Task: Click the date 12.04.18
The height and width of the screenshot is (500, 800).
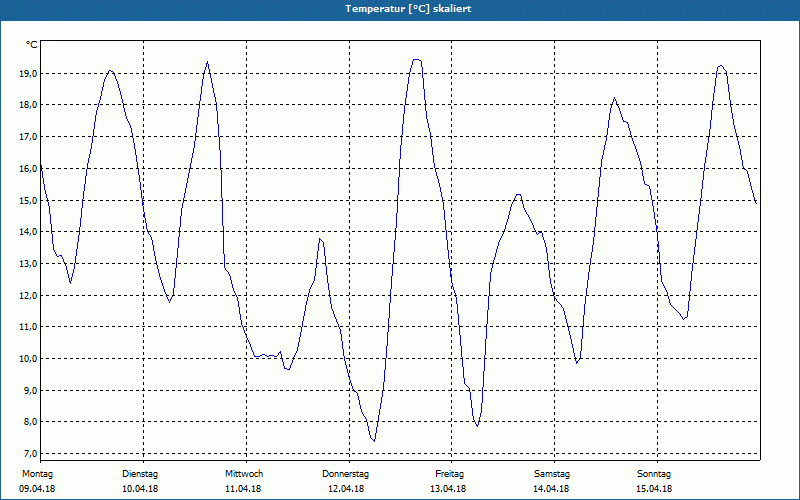Action: (346, 489)
